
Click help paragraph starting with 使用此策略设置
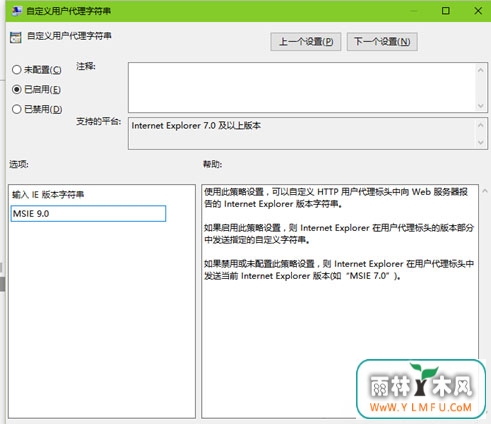click(336, 198)
